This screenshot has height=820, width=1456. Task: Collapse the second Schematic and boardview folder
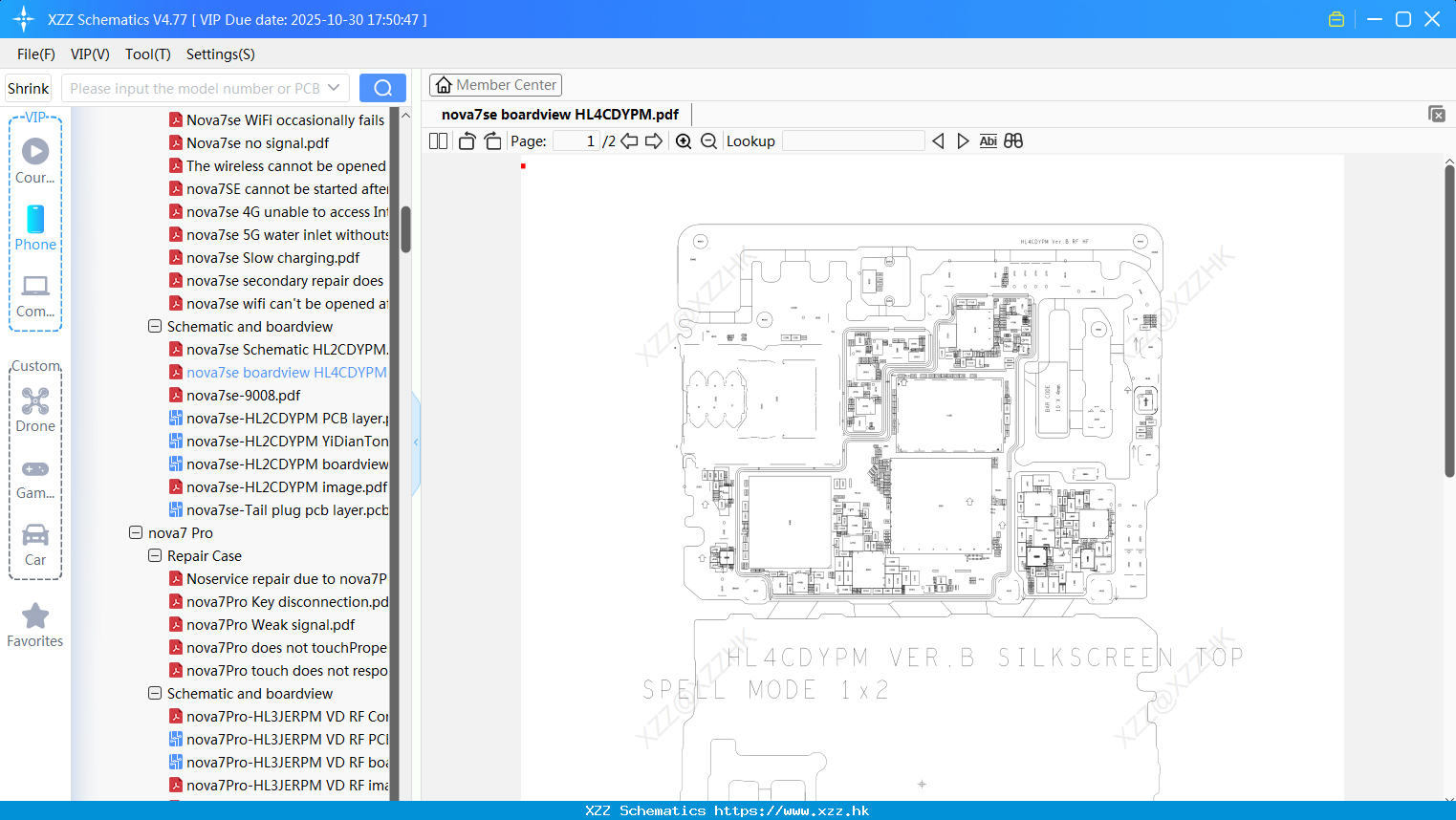pos(155,693)
